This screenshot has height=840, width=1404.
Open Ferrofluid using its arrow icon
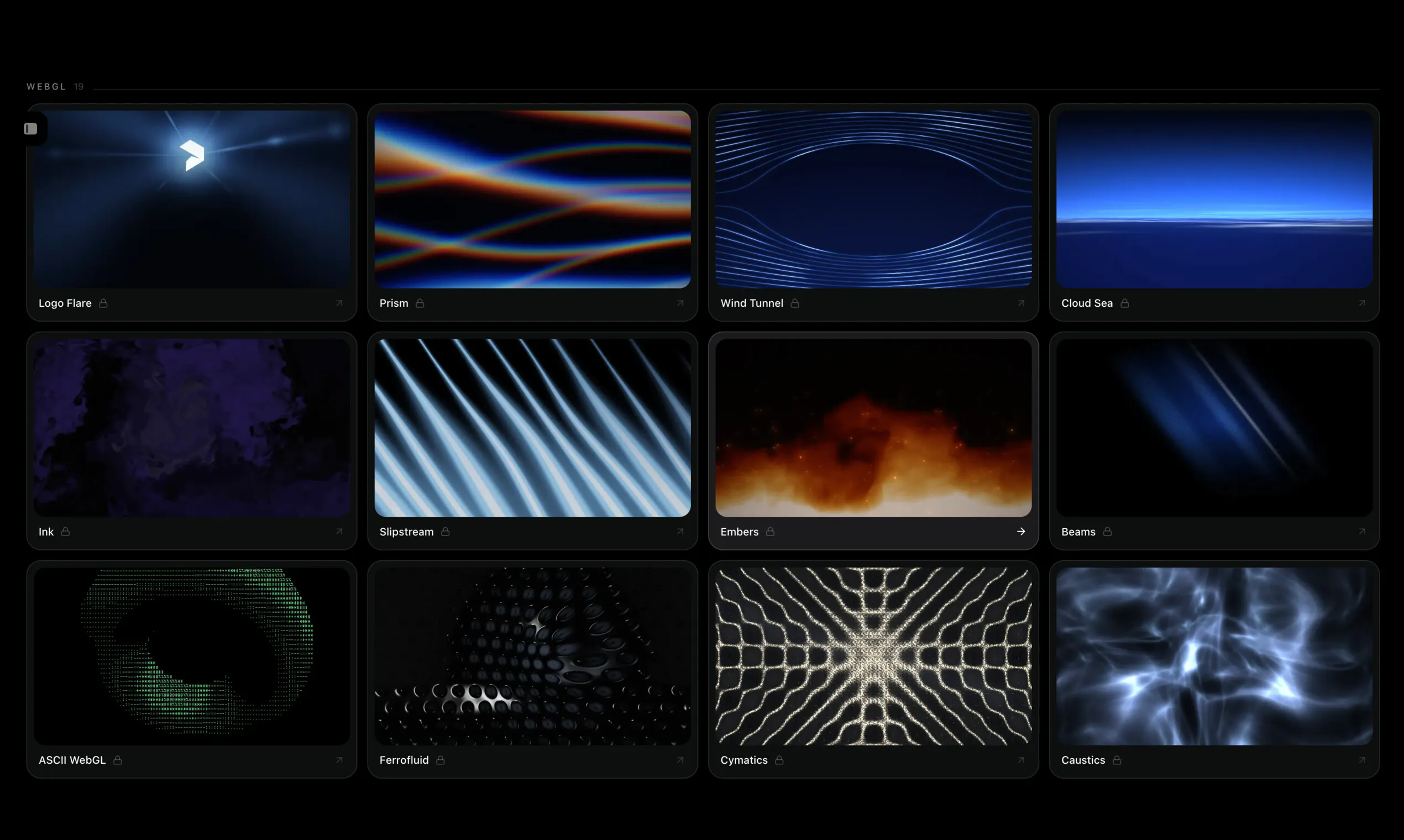[680, 760]
